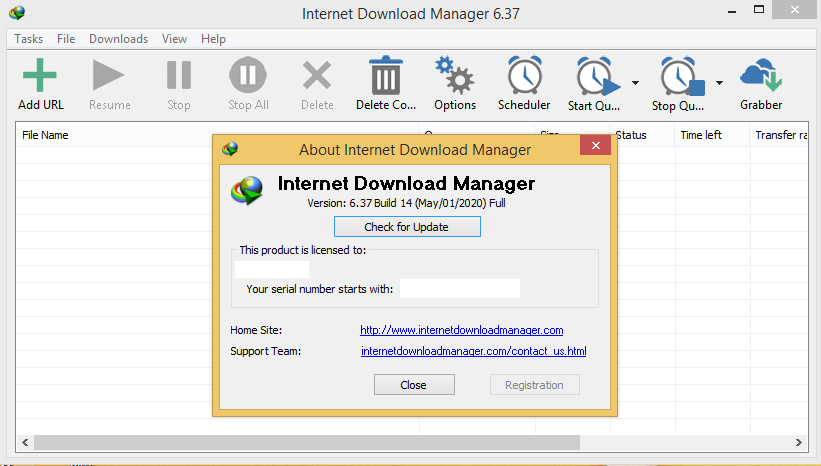Click the Close button in About dialog
This screenshot has width=821, height=466.
coord(414,385)
